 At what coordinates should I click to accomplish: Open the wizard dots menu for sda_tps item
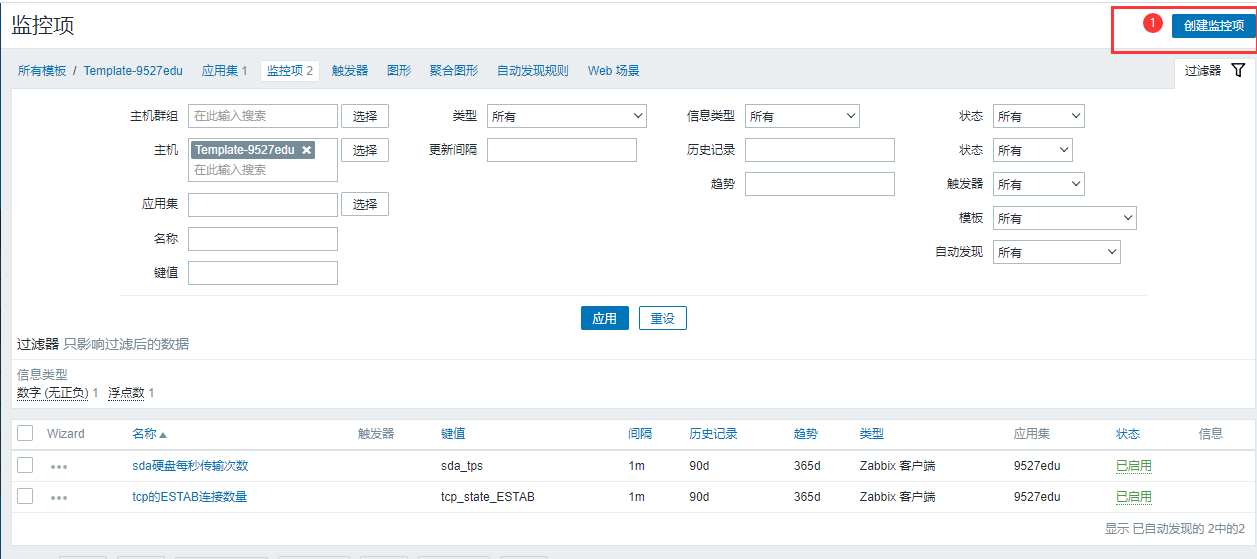(x=59, y=466)
